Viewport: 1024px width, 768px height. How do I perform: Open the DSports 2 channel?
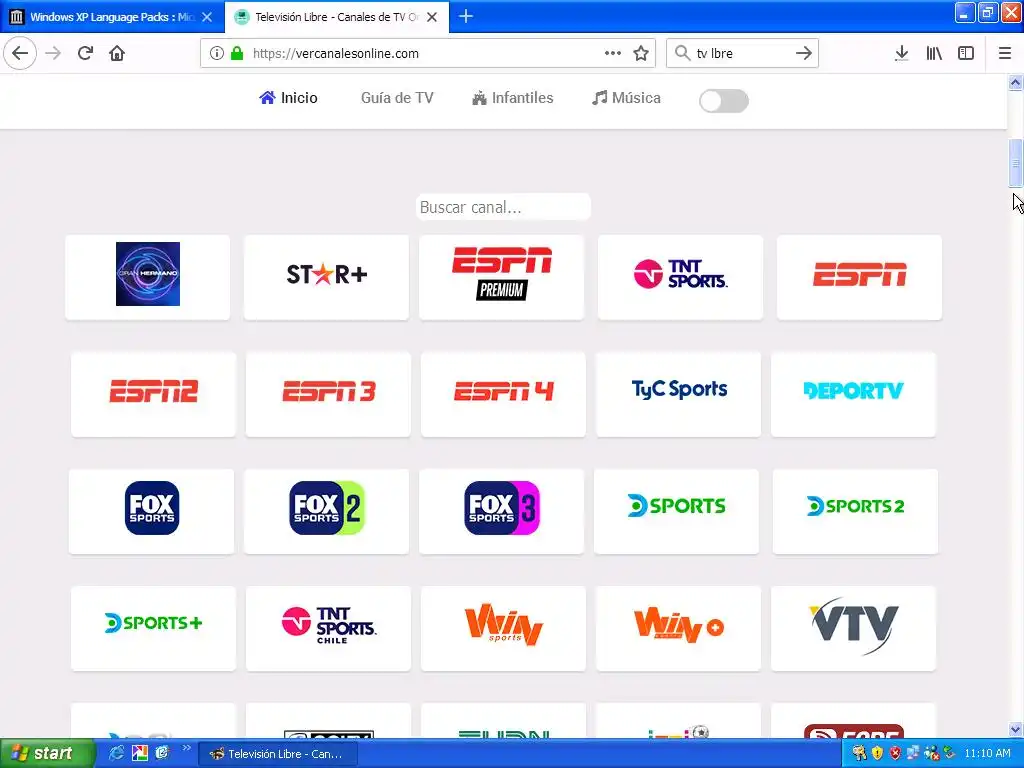click(856, 511)
